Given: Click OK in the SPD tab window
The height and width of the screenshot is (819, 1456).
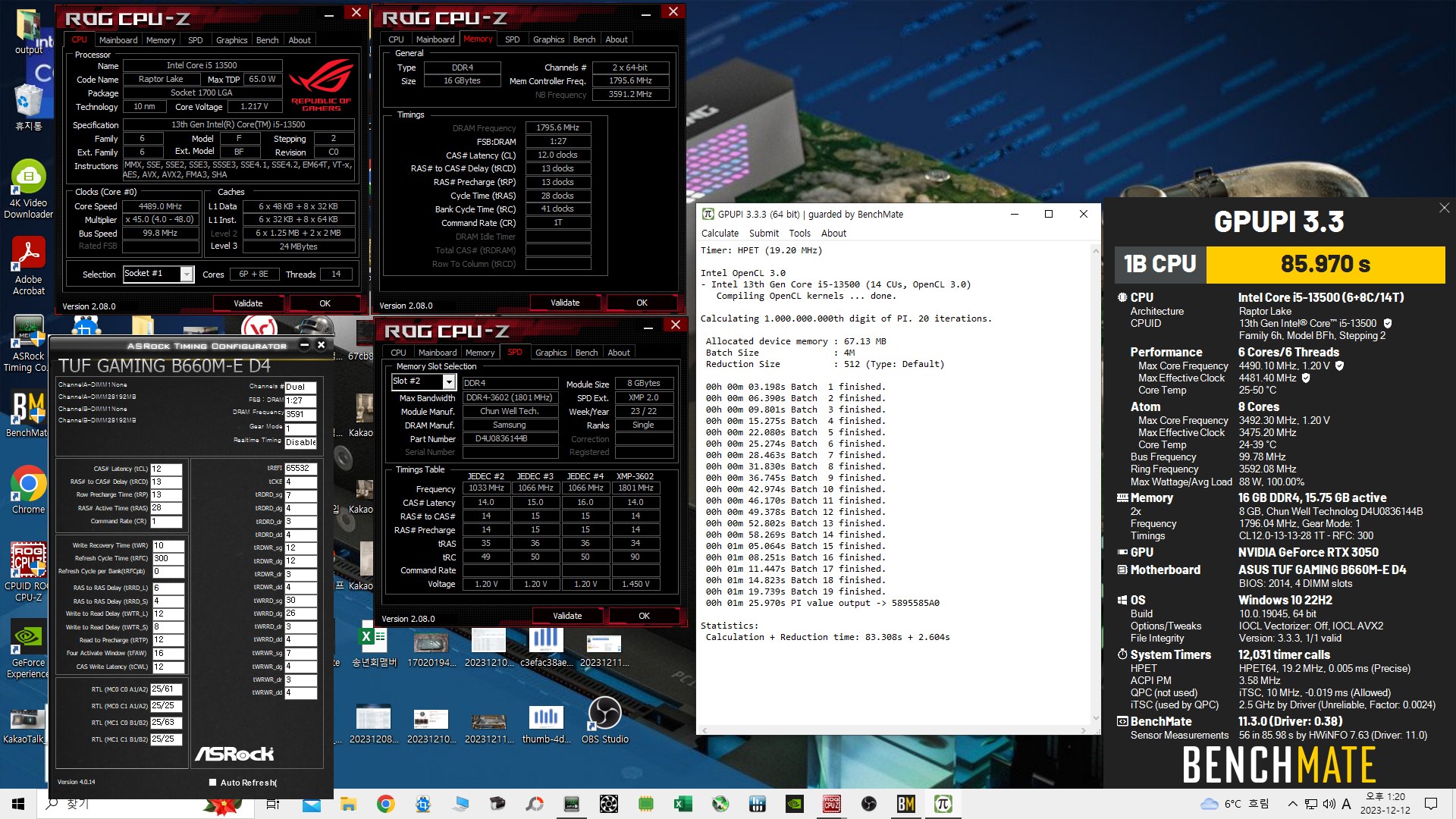Looking at the screenshot, I should [644, 616].
